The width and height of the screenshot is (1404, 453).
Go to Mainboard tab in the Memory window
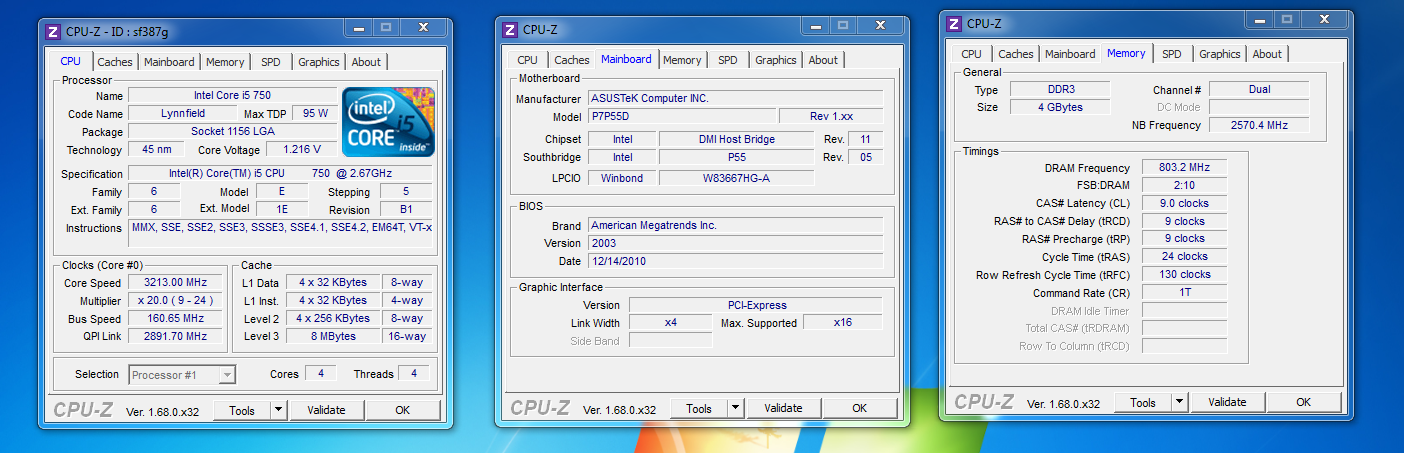pos(1070,54)
